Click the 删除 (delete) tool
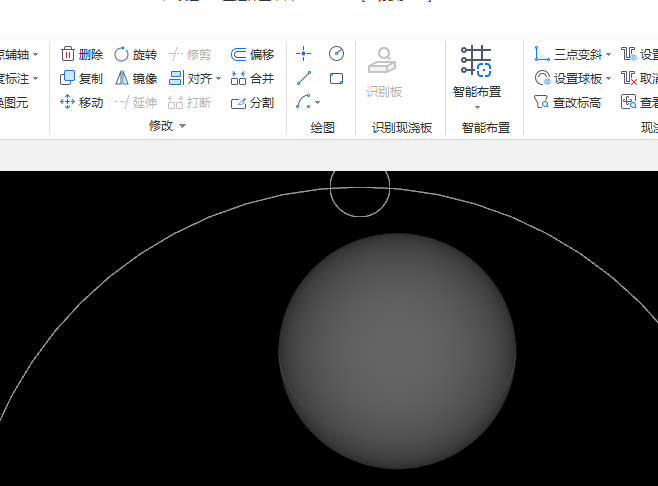The image size is (658, 486). [x=82, y=54]
